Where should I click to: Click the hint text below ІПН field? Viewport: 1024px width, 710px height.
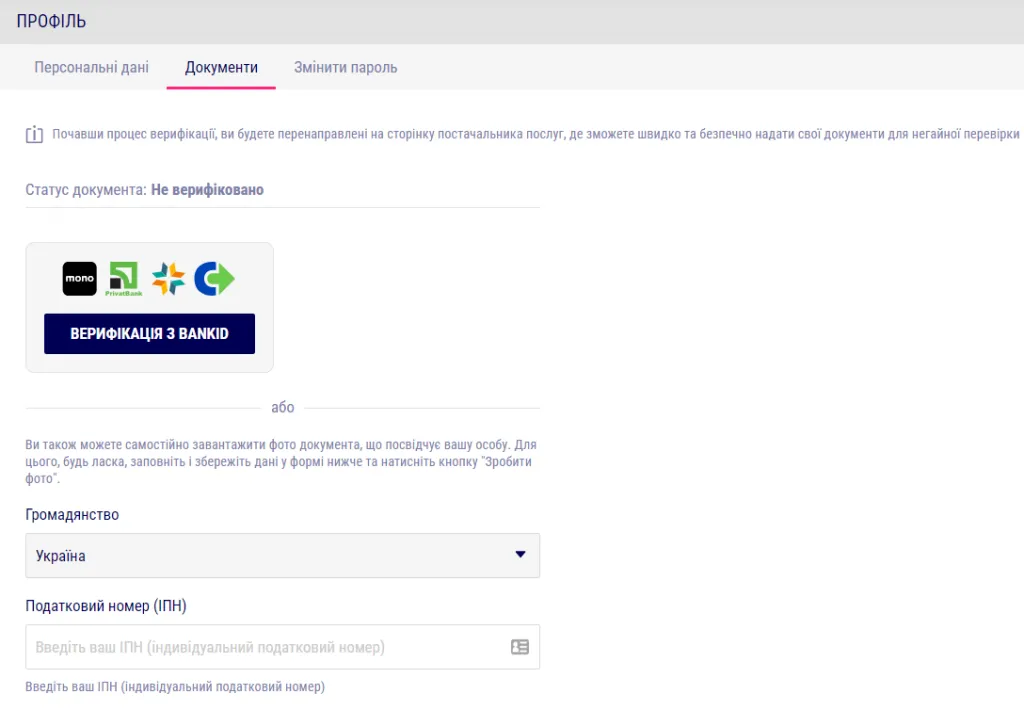click(x=175, y=686)
